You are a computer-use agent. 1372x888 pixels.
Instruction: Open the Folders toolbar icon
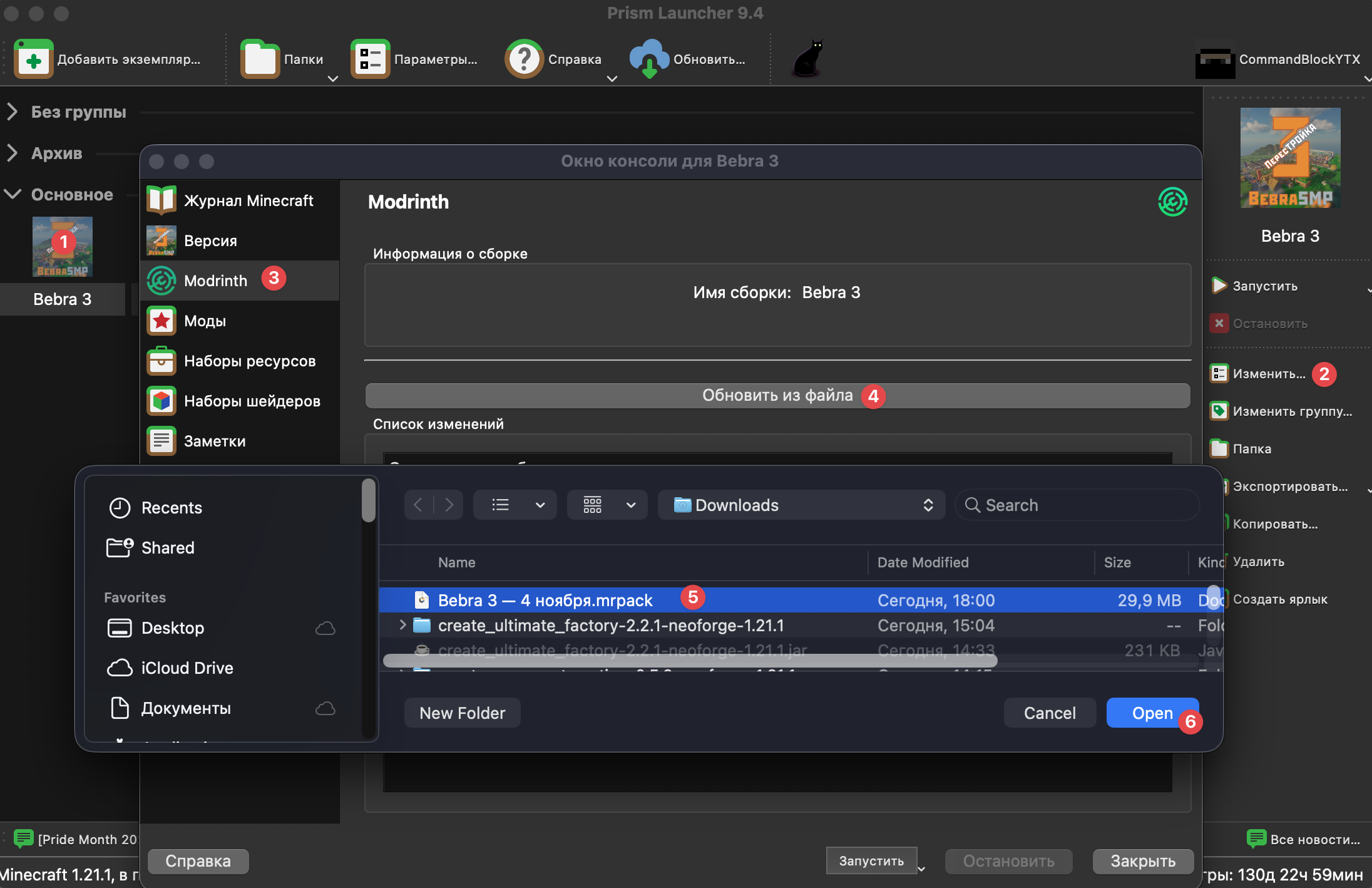coord(260,59)
